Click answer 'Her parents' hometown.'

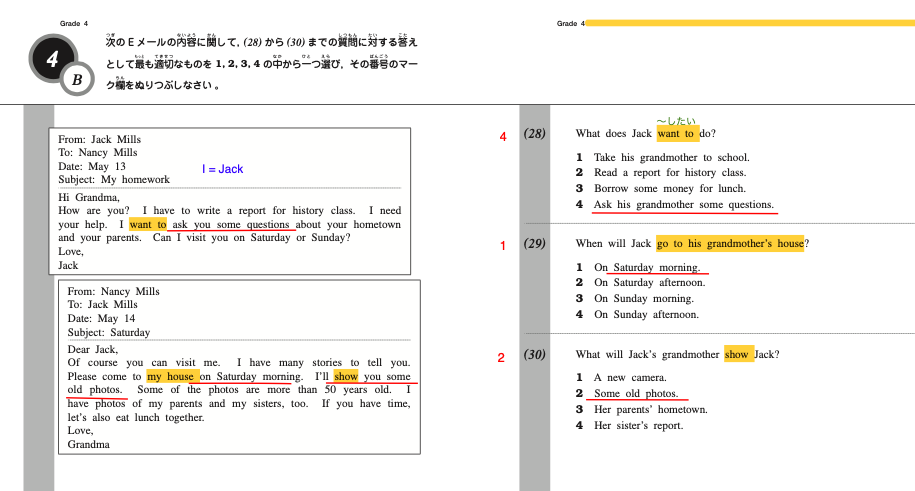pyautogui.click(x=651, y=410)
